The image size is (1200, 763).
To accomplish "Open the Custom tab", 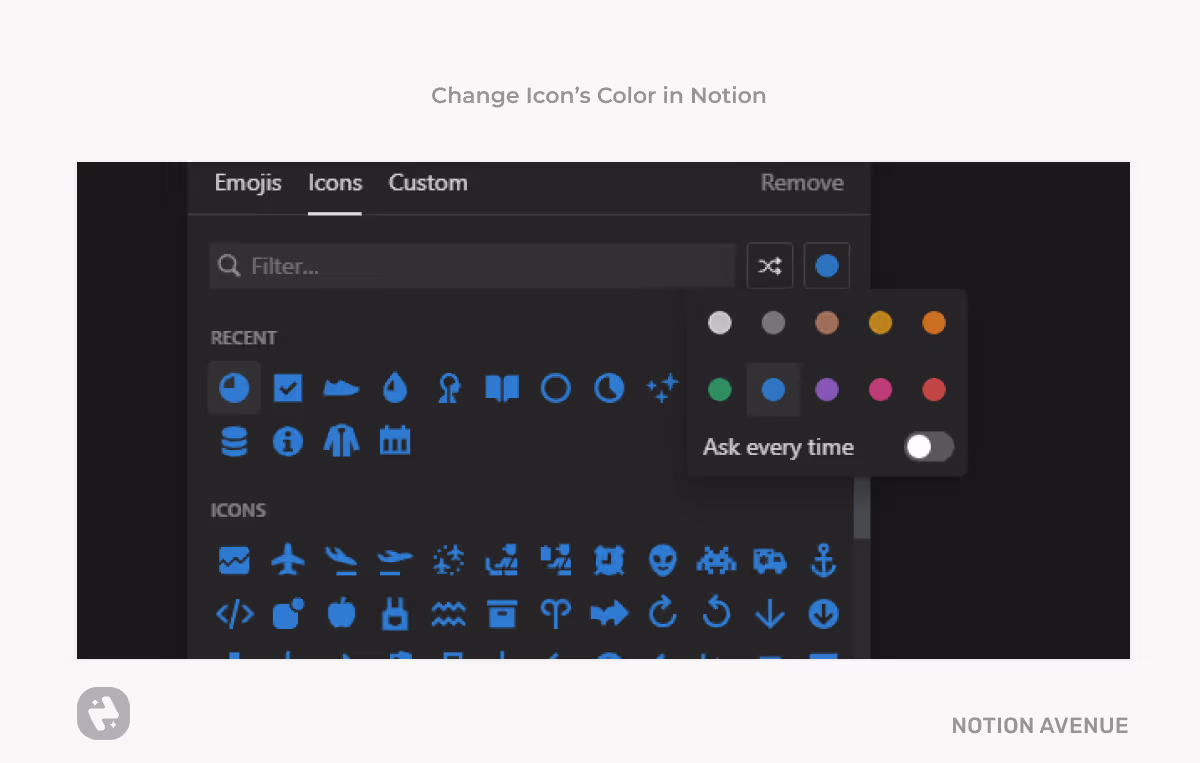I will tap(428, 183).
